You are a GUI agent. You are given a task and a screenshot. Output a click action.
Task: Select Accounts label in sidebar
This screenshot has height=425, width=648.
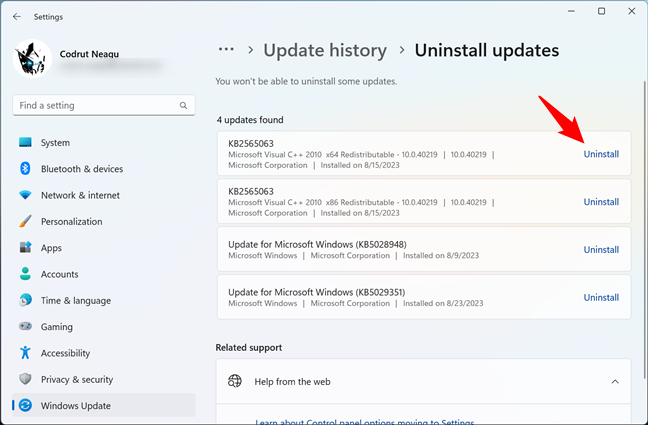point(60,274)
